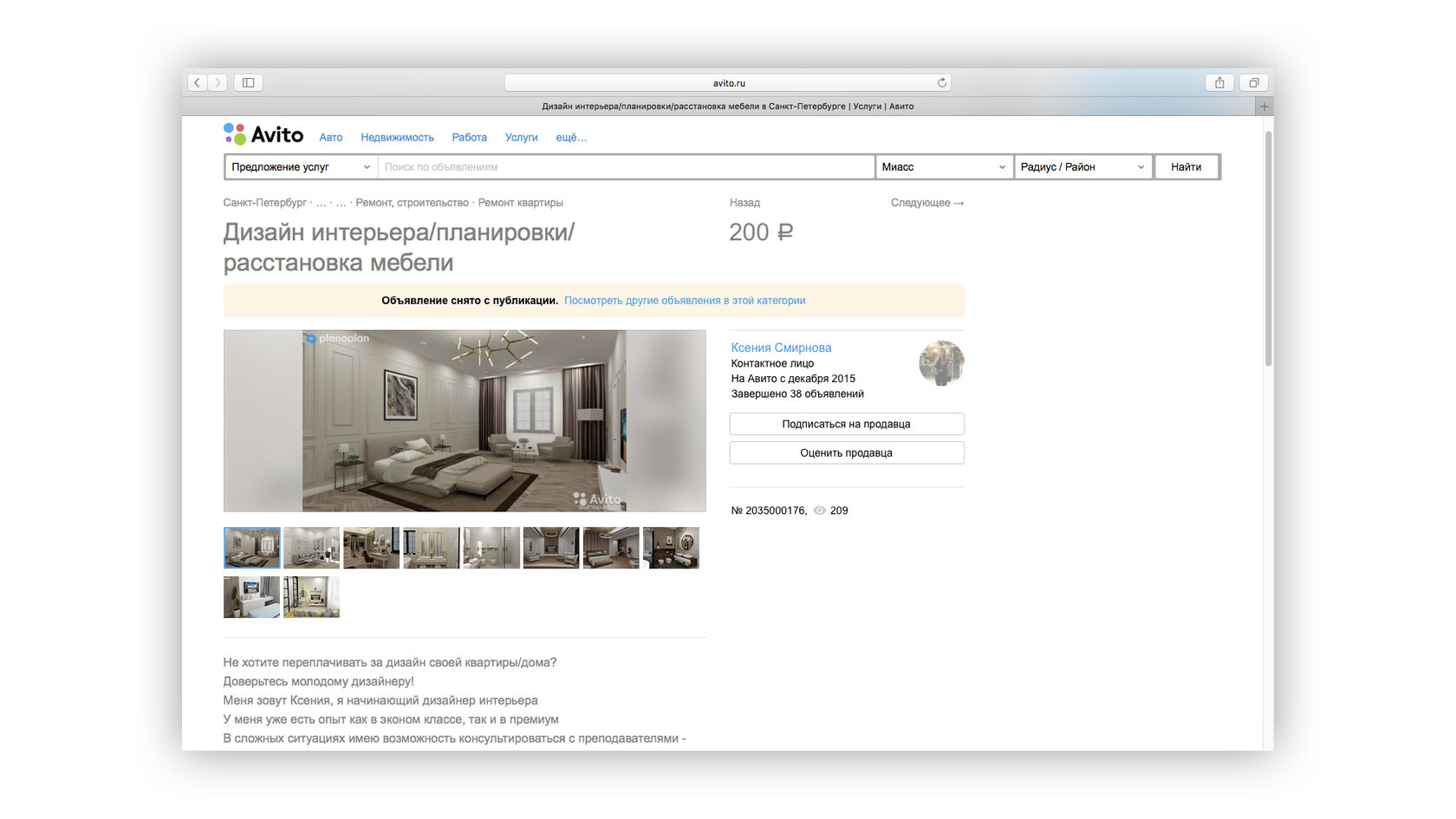Reload the avito.ru page

(942, 82)
